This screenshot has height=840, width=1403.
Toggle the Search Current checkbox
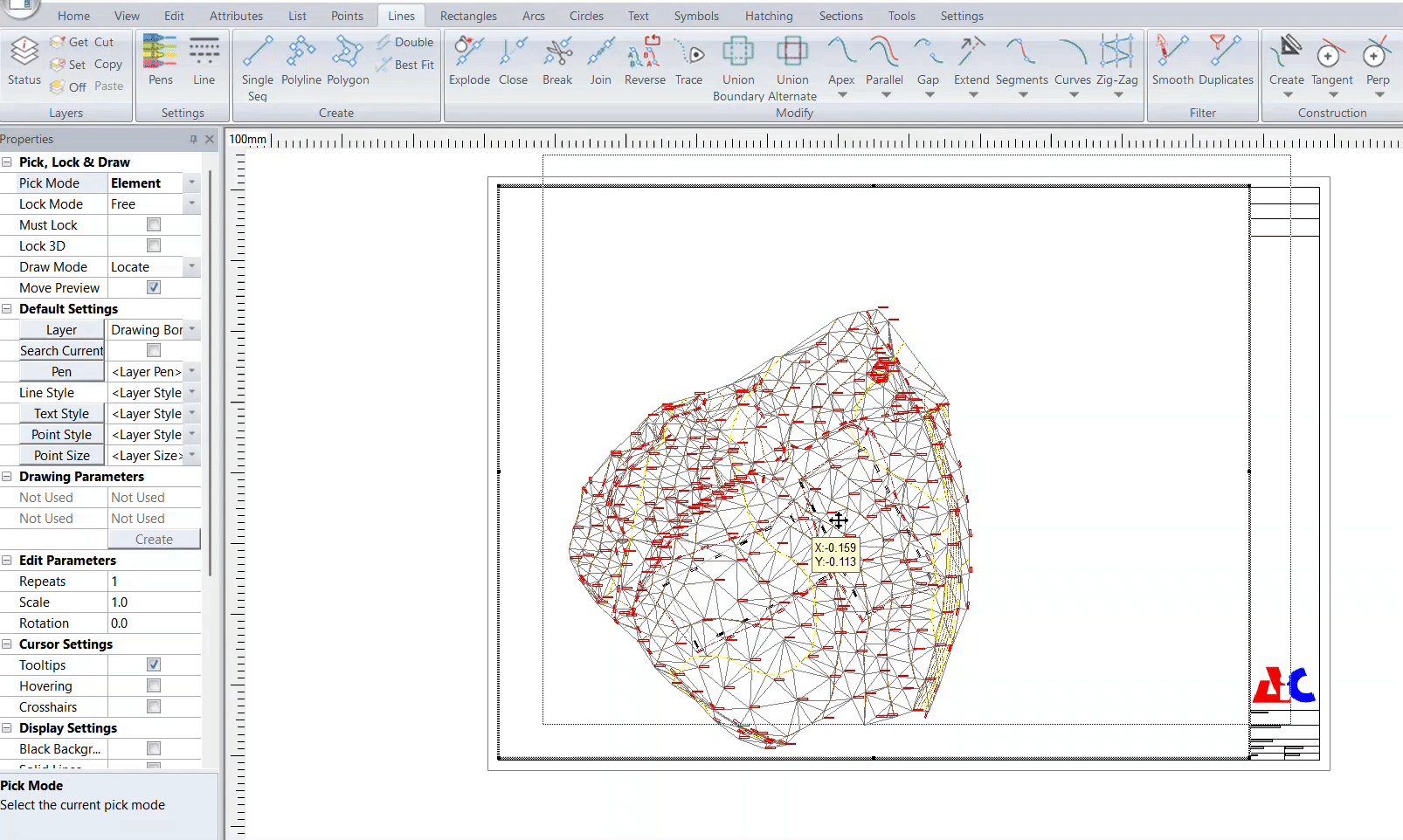point(154,350)
